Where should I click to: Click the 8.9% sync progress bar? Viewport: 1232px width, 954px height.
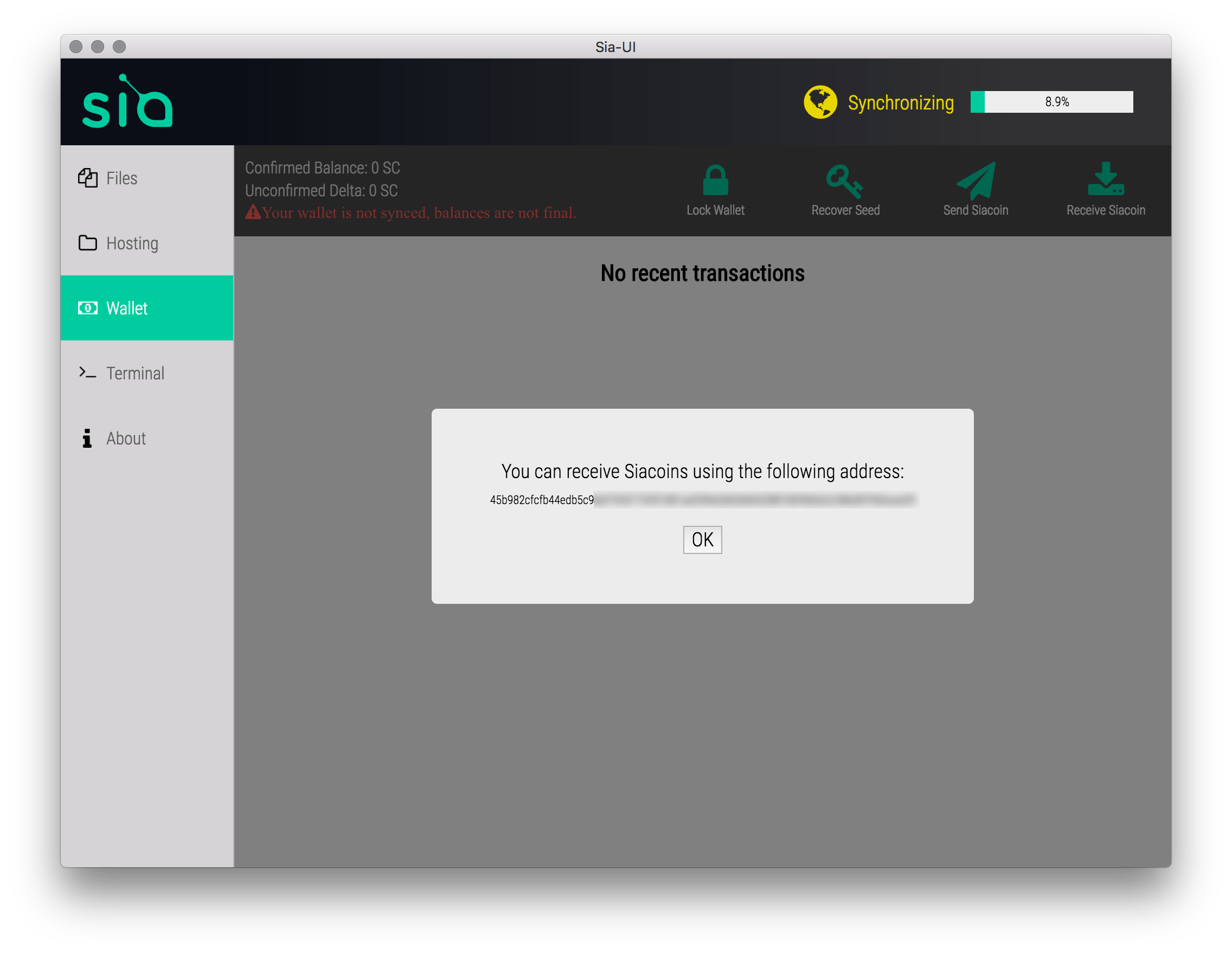1051,102
